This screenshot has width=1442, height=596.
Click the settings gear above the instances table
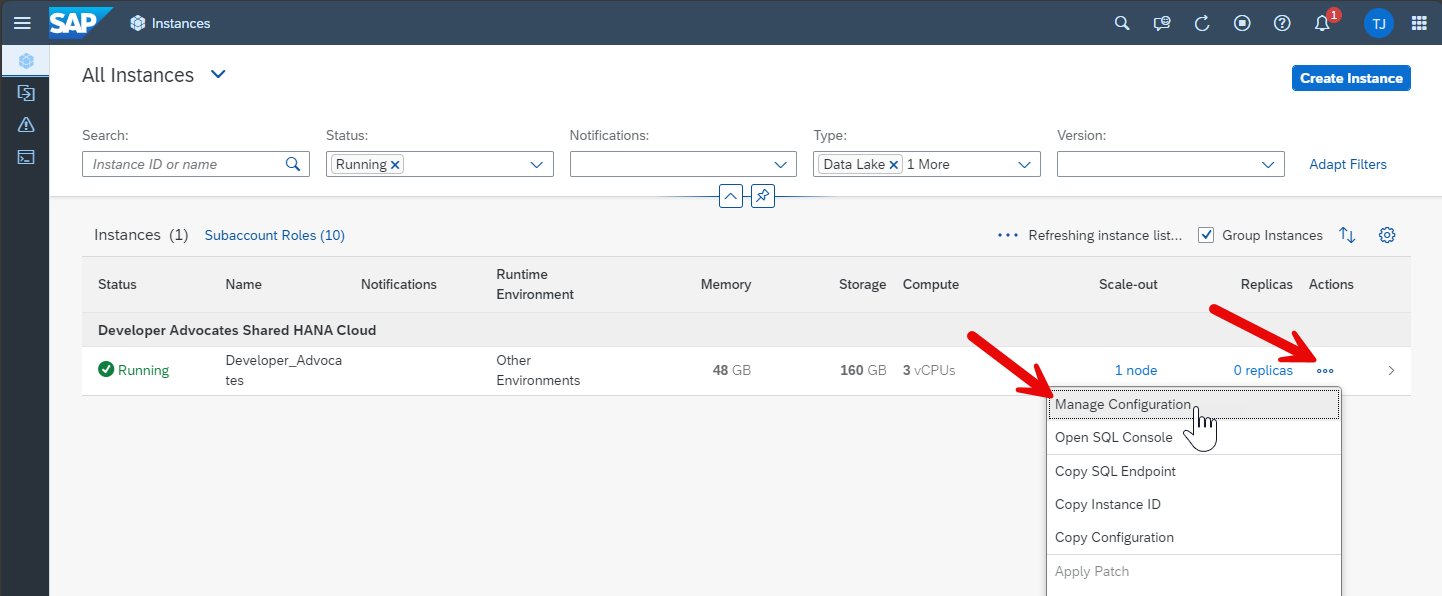pos(1387,234)
